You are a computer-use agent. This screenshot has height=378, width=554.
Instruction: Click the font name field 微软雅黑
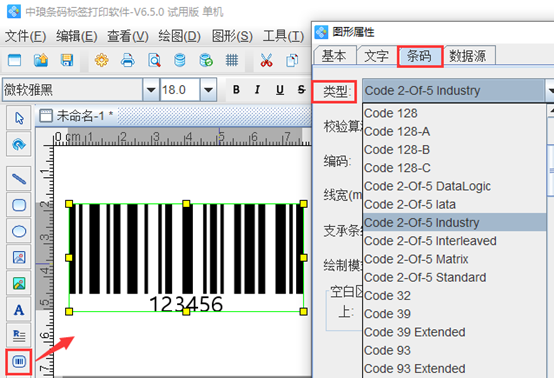point(72,90)
